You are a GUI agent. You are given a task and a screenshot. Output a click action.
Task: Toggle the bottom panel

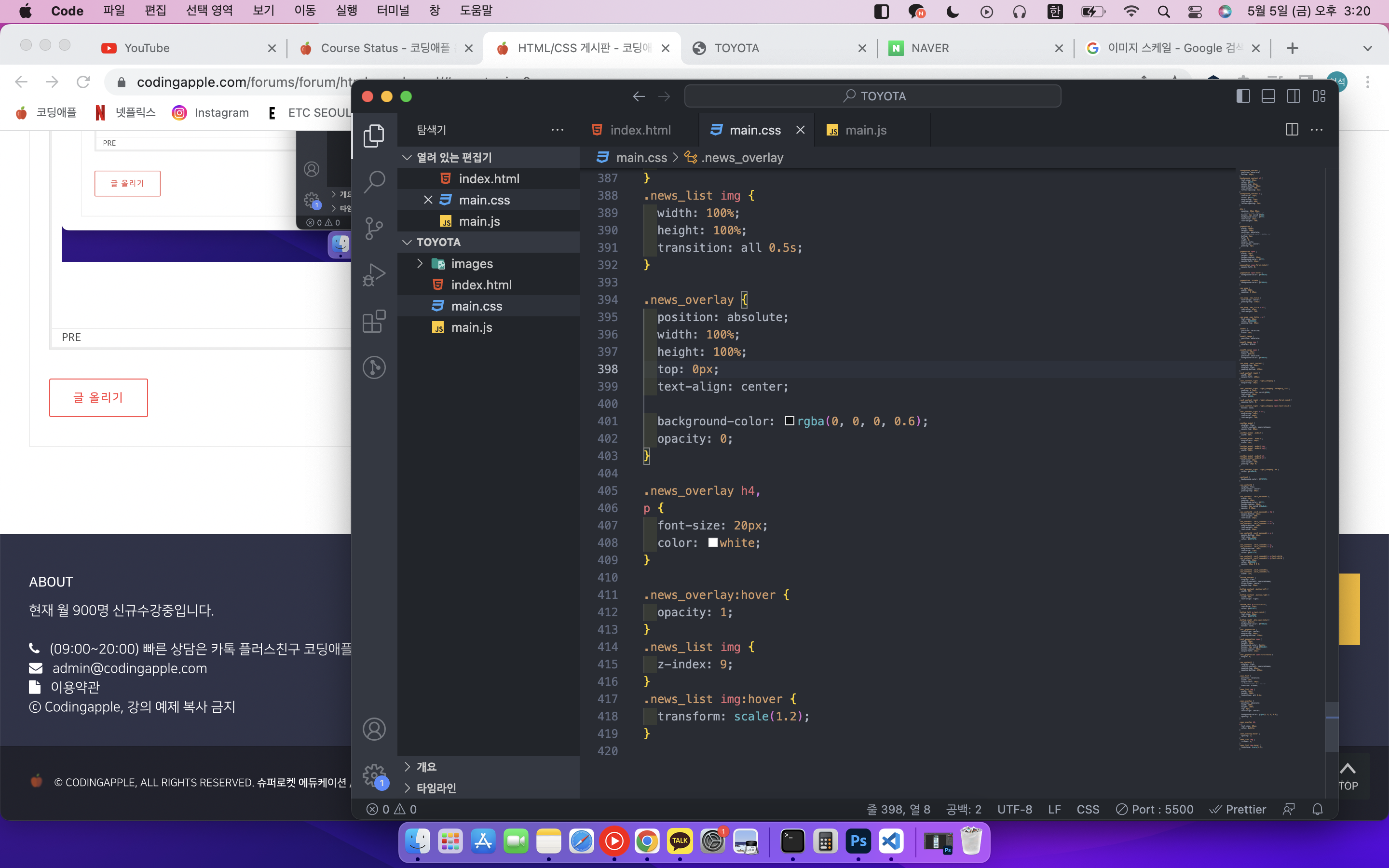pyautogui.click(x=1268, y=96)
